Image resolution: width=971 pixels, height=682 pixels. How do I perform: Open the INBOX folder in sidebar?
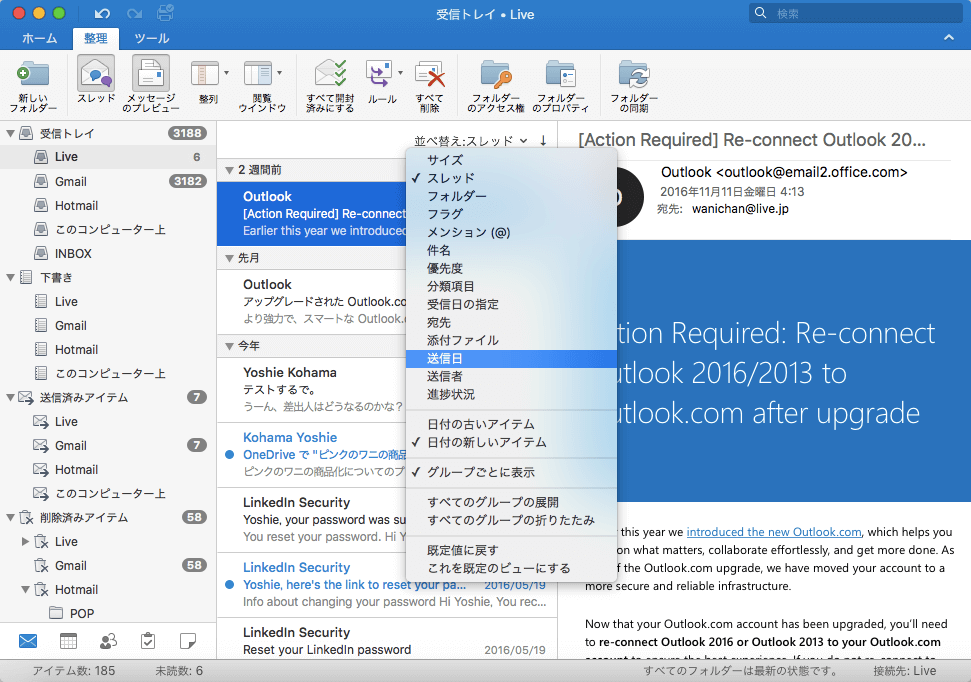[x=108, y=253]
